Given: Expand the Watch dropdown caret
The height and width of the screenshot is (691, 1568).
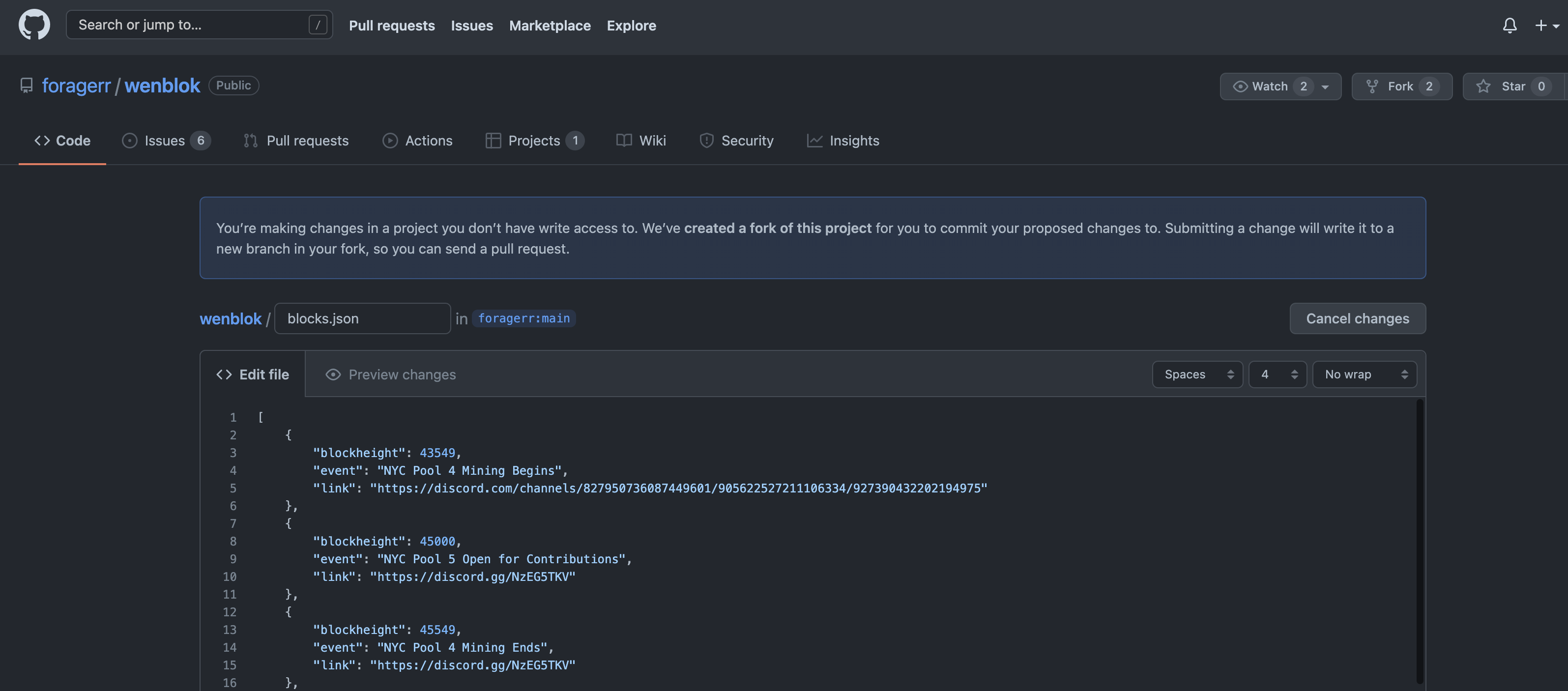Looking at the screenshot, I should click(x=1325, y=86).
